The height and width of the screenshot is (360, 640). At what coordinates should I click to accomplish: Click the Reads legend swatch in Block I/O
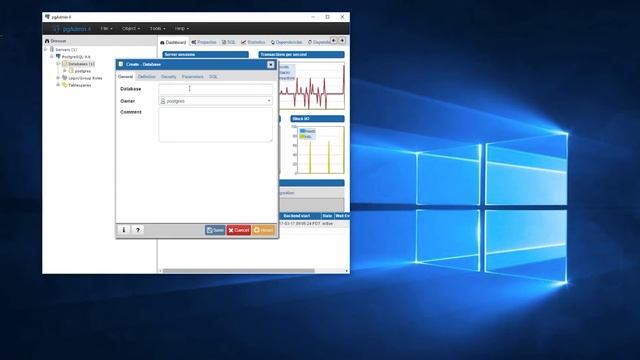click(x=302, y=131)
